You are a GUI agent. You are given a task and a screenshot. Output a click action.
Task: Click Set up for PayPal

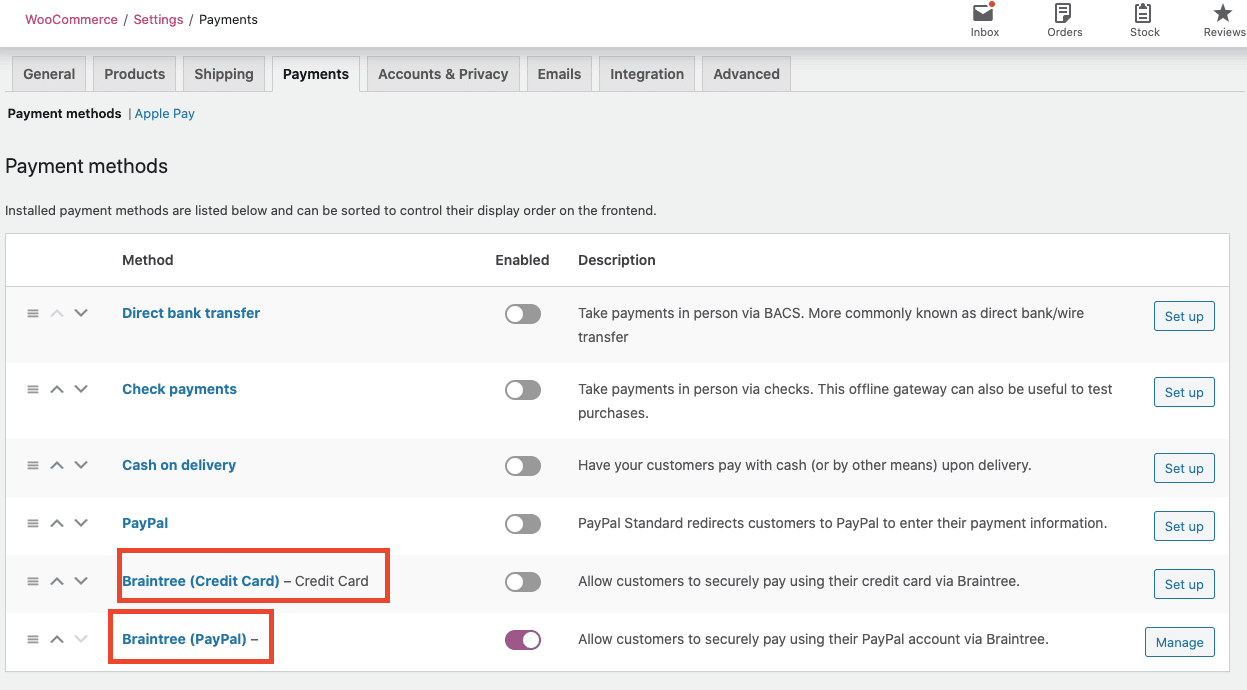[1184, 526]
